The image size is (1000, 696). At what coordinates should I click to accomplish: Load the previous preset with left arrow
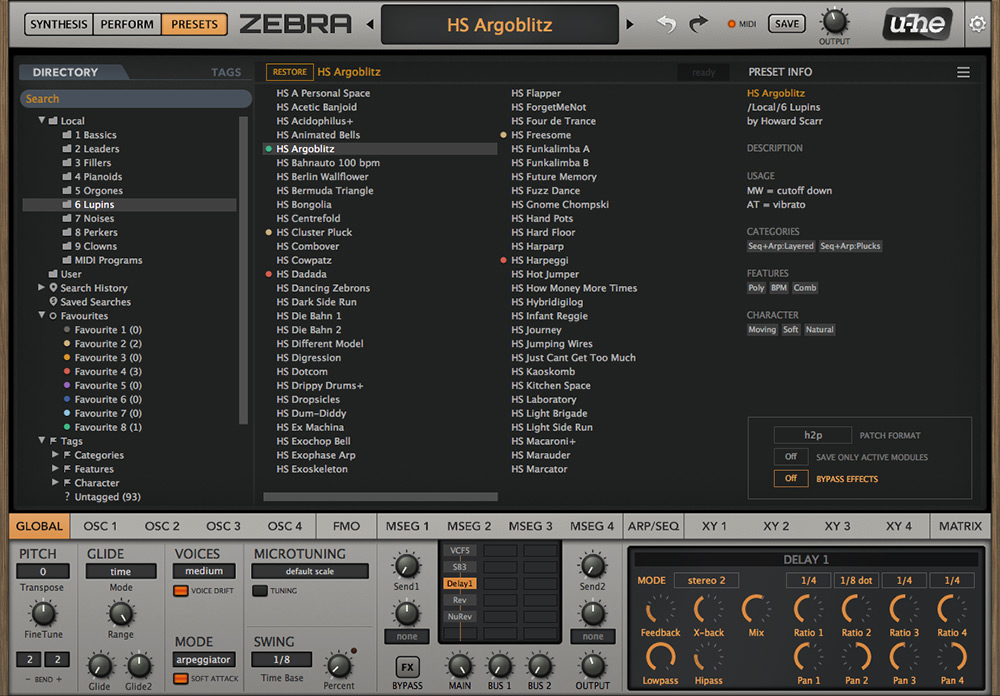point(370,24)
